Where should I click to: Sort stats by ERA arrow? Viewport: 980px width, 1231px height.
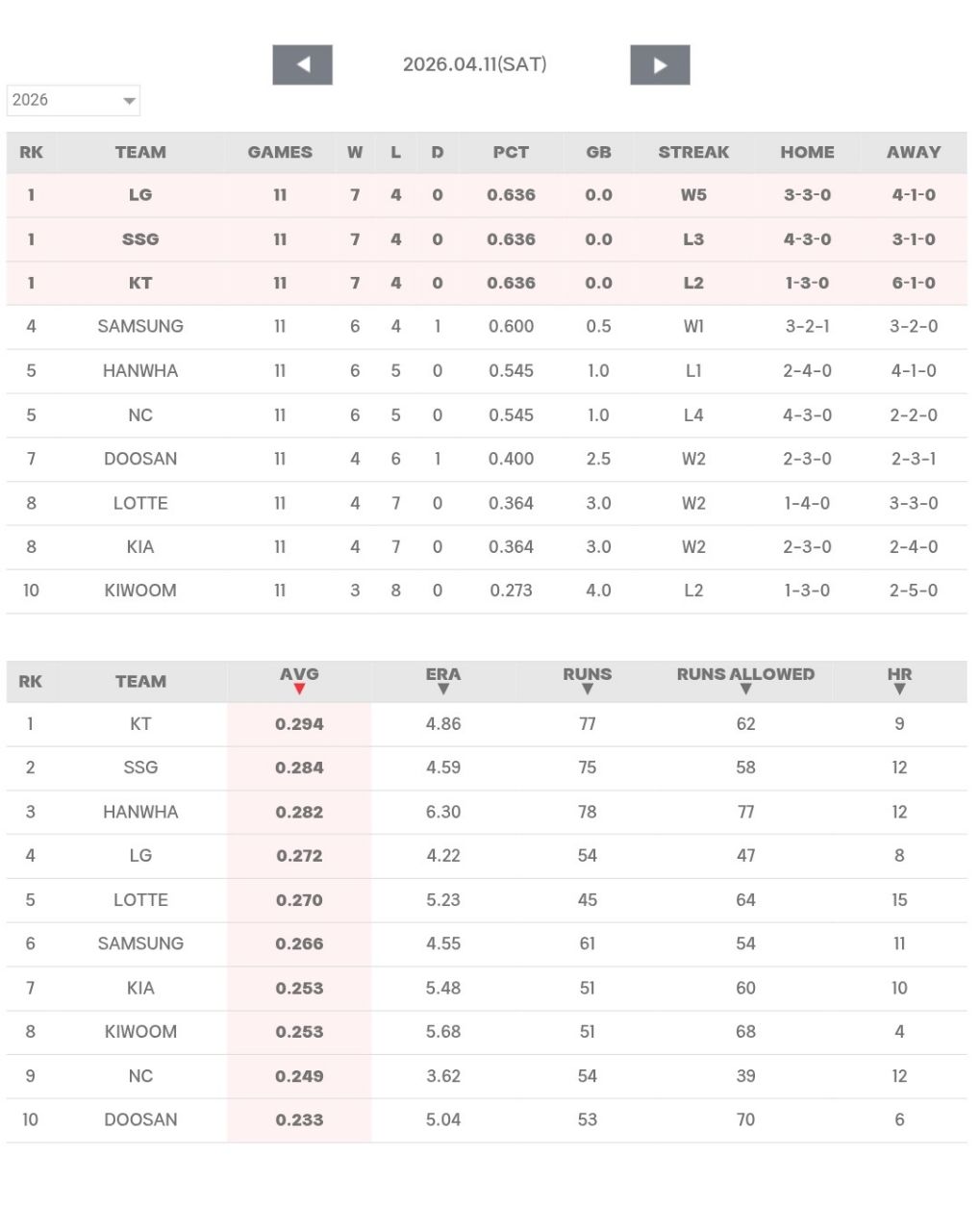tap(443, 689)
